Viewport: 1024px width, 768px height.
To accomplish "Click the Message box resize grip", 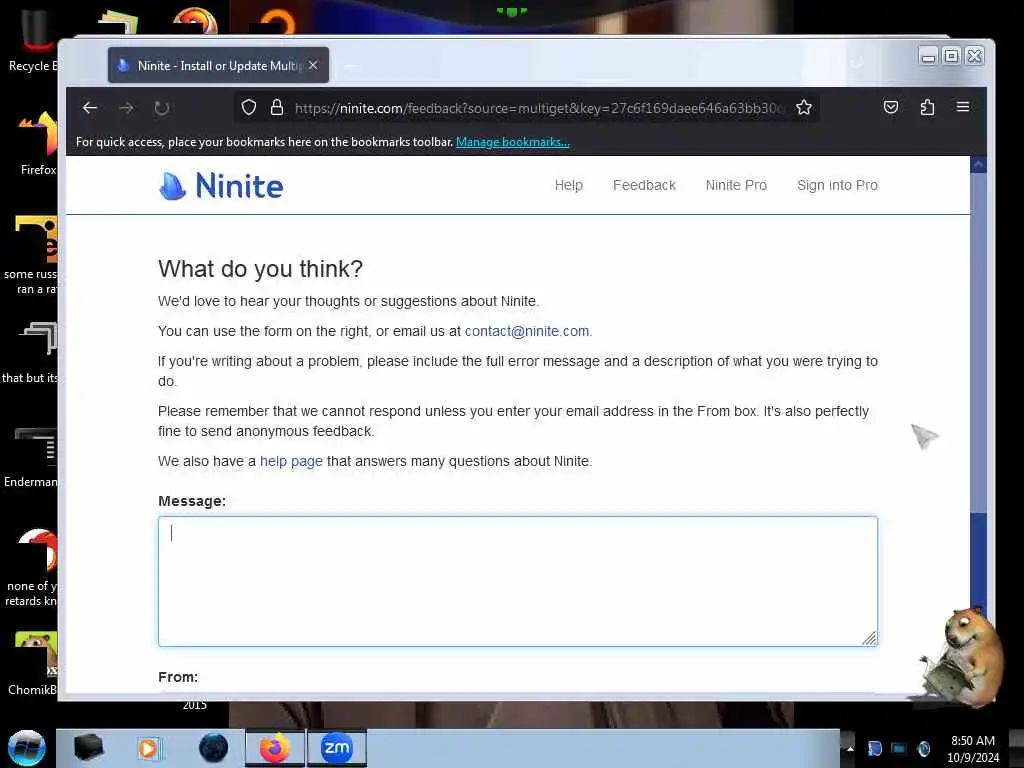I will [x=869, y=638].
